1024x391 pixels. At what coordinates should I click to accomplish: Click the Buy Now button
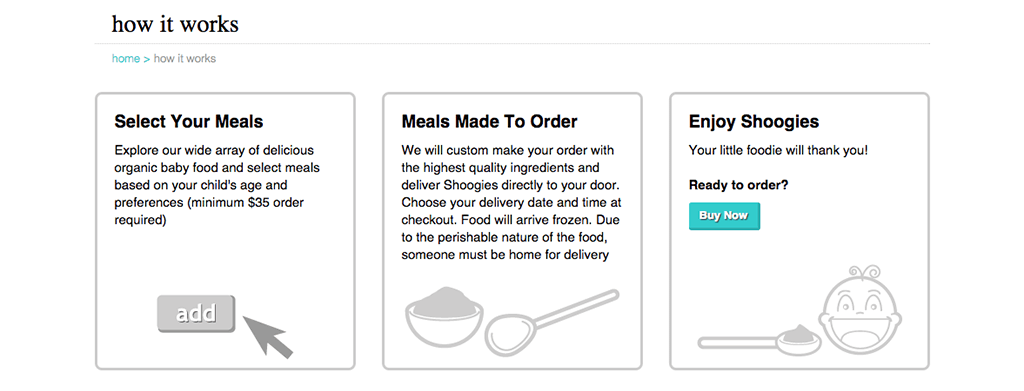[x=724, y=216]
